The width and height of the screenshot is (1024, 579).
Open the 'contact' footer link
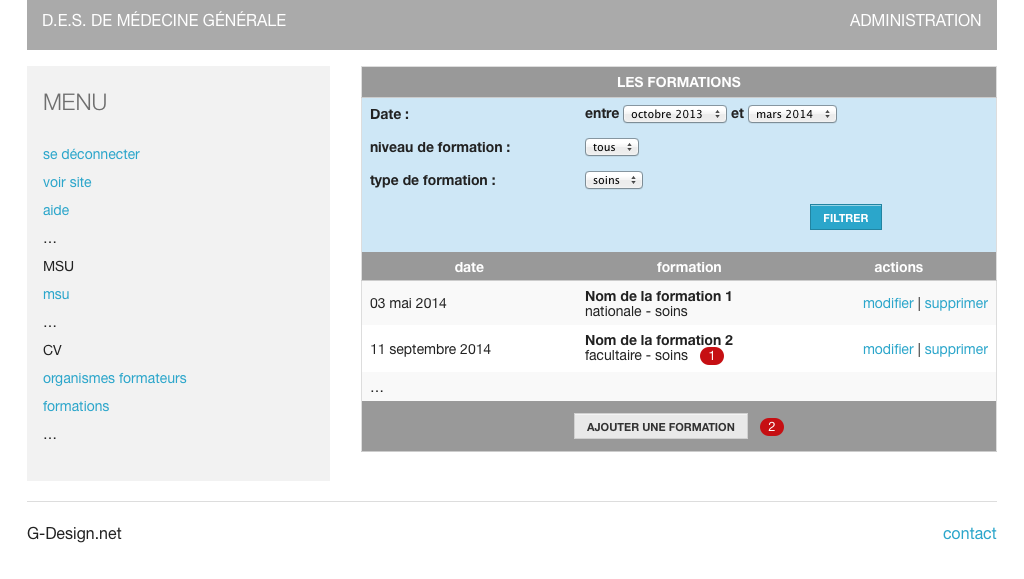(x=969, y=534)
